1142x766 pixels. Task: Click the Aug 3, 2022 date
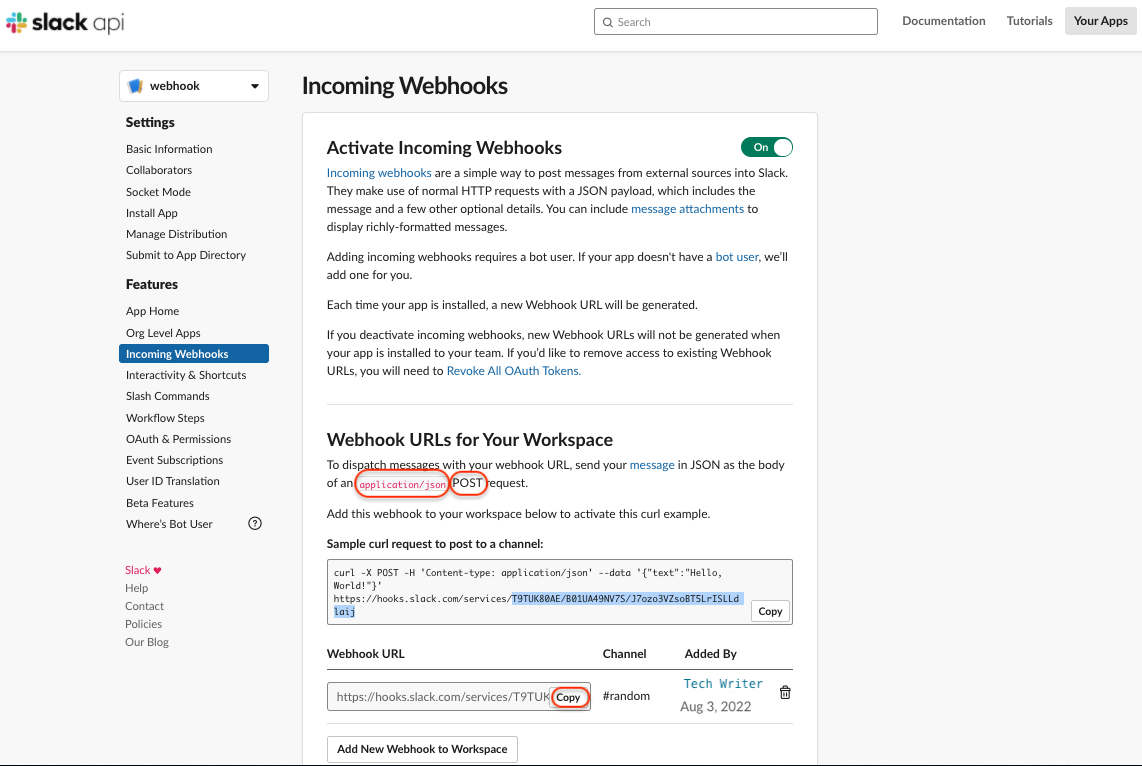tap(715, 706)
